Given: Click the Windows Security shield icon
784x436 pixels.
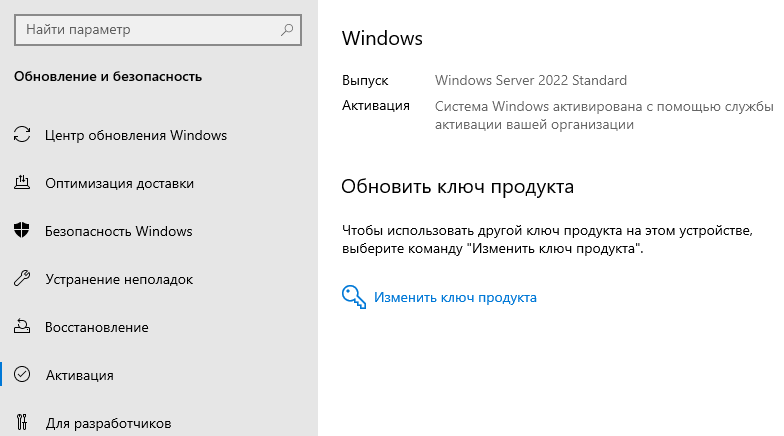Looking at the screenshot, I should (22, 230).
